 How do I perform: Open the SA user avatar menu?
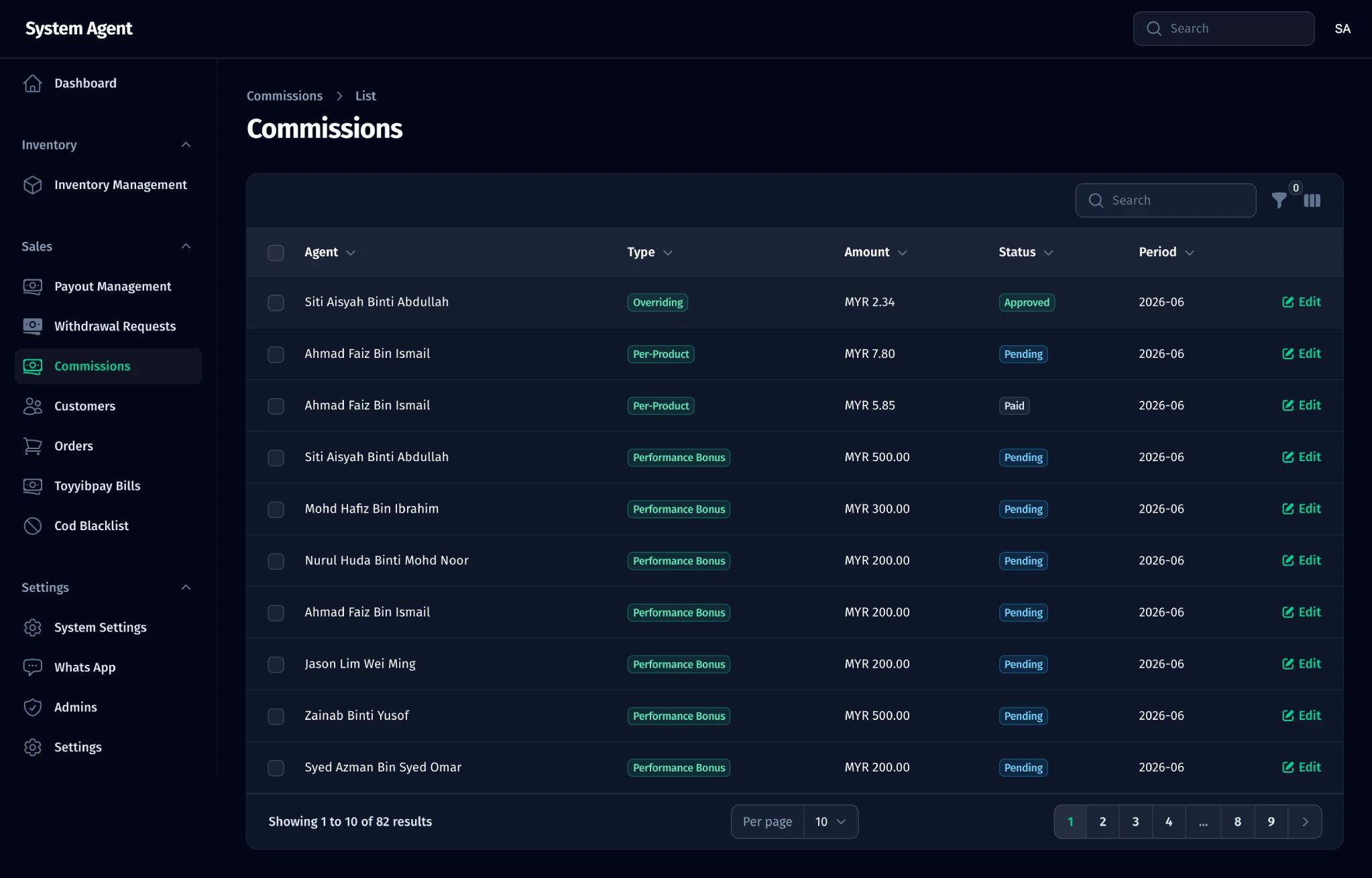(1342, 29)
